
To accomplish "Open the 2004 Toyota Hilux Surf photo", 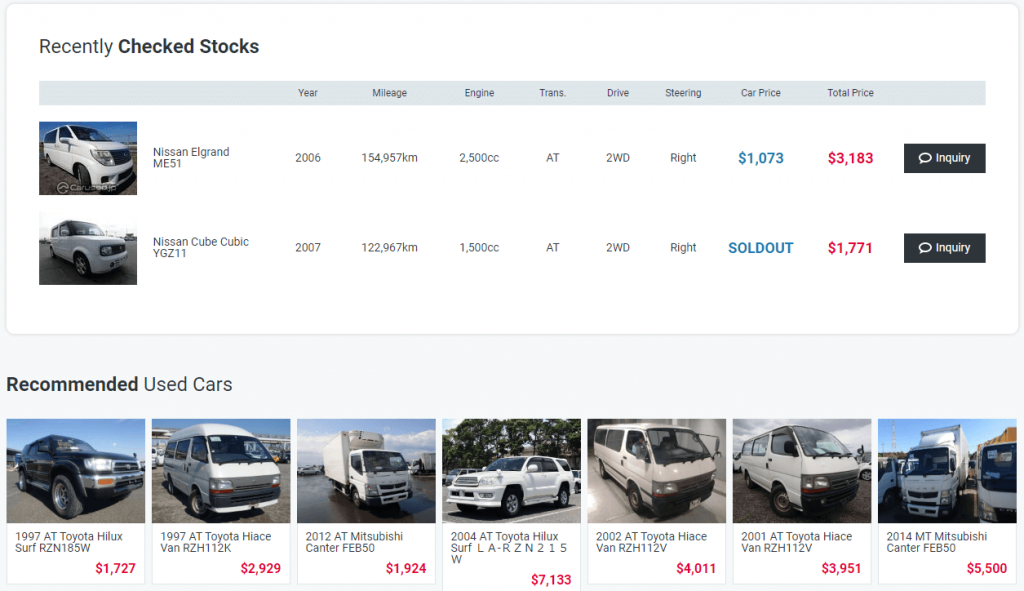I will [x=511, y=470].
